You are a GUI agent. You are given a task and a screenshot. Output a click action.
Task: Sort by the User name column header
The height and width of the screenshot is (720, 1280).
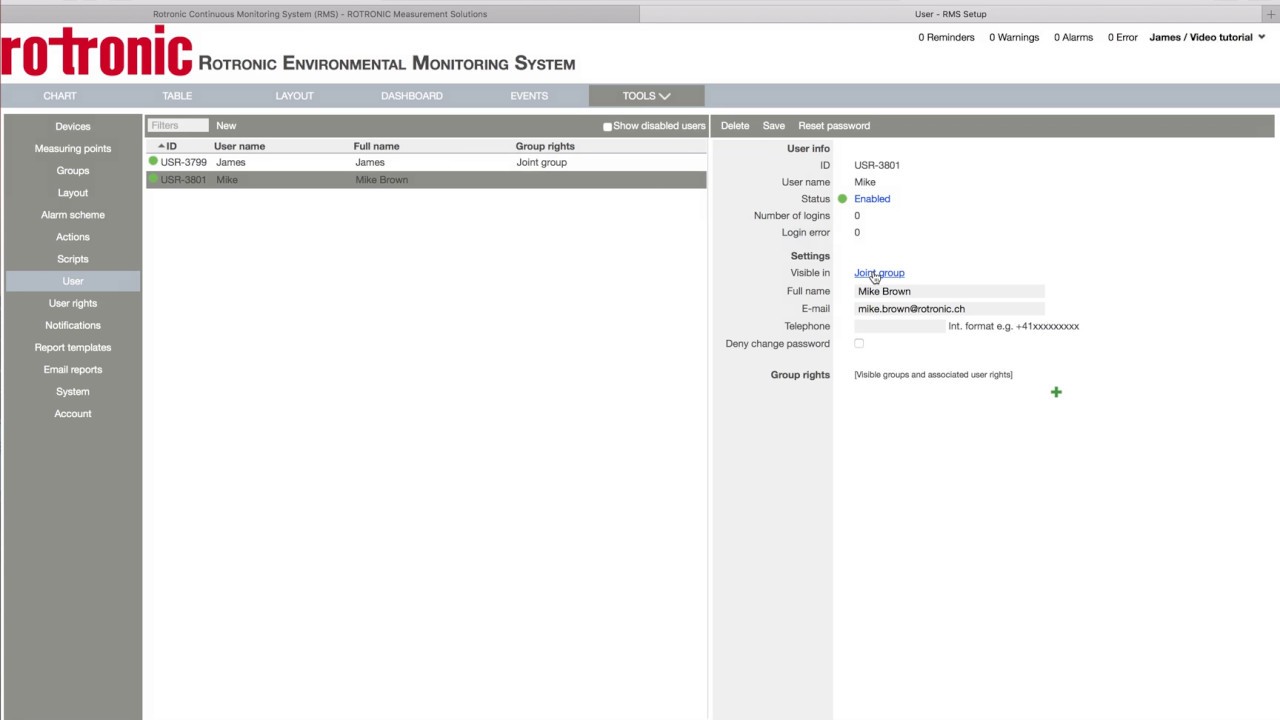click(239, 146)
